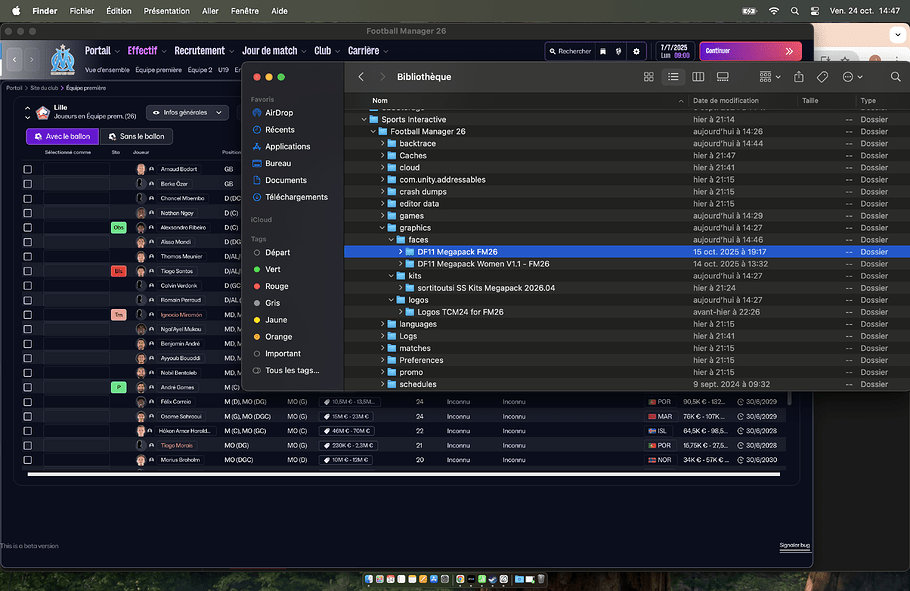
Task: Tick the checkbox beside Thomas Meunier
Action: point(28,256)
